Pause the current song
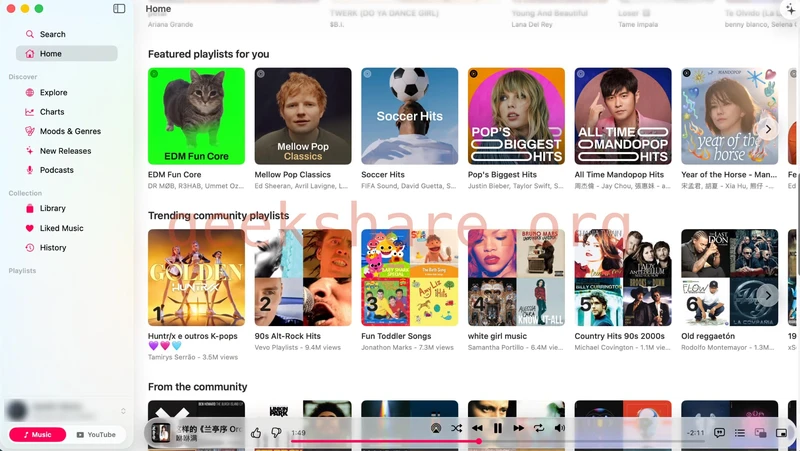This screenshot has width=800, height=451. click(498, 429)
